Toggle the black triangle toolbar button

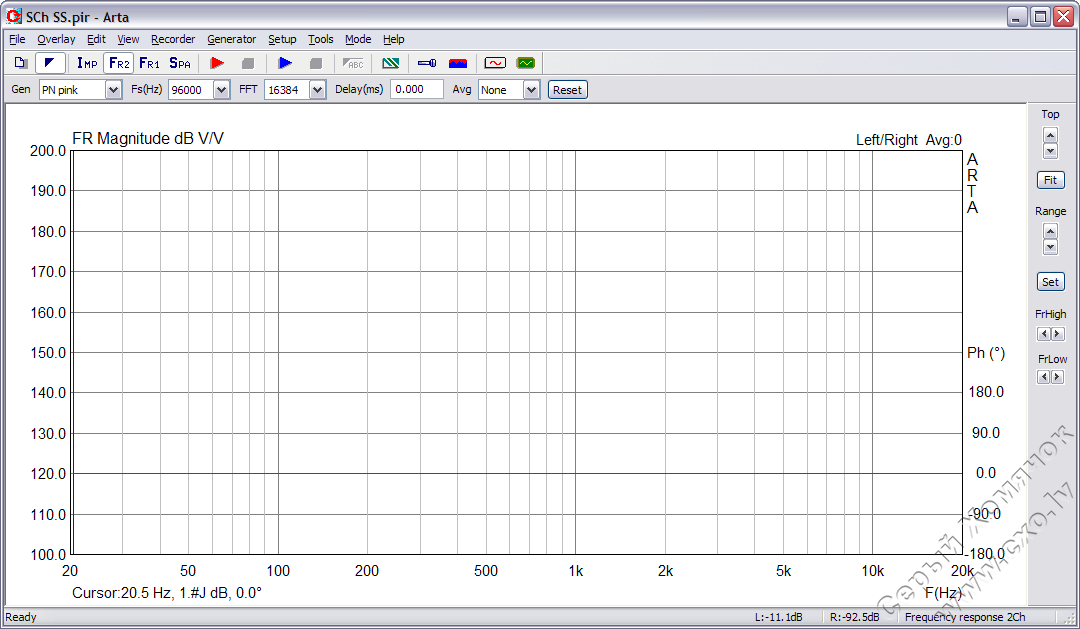click(50, 63)
